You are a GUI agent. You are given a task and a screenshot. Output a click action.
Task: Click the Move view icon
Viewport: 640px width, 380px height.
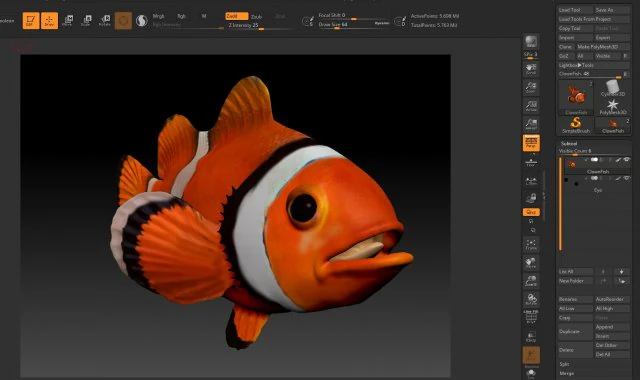tap(531, 263)
